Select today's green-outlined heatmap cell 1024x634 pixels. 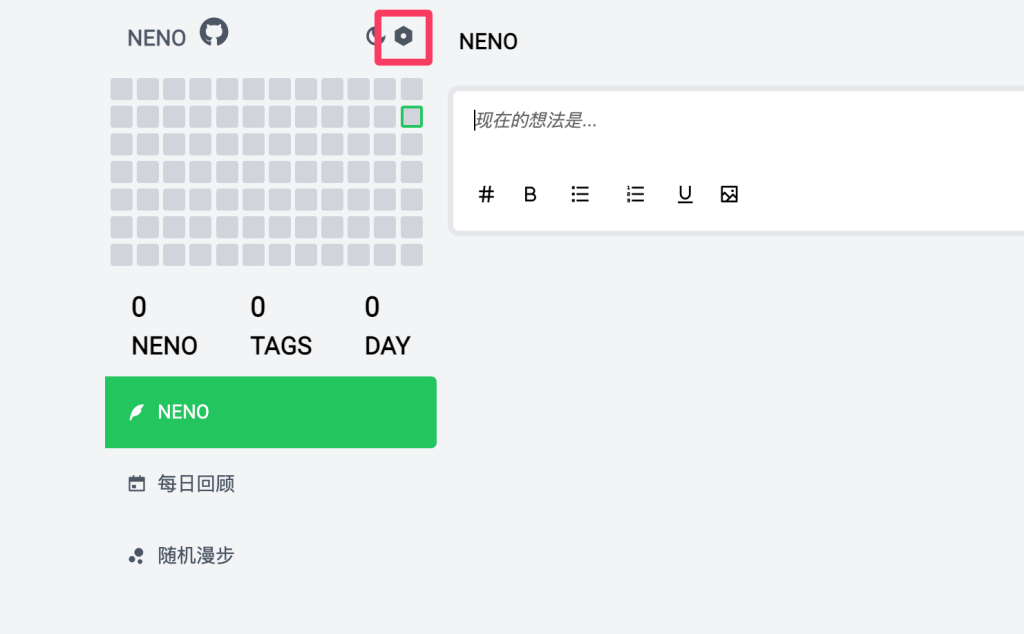pos(411,117)
